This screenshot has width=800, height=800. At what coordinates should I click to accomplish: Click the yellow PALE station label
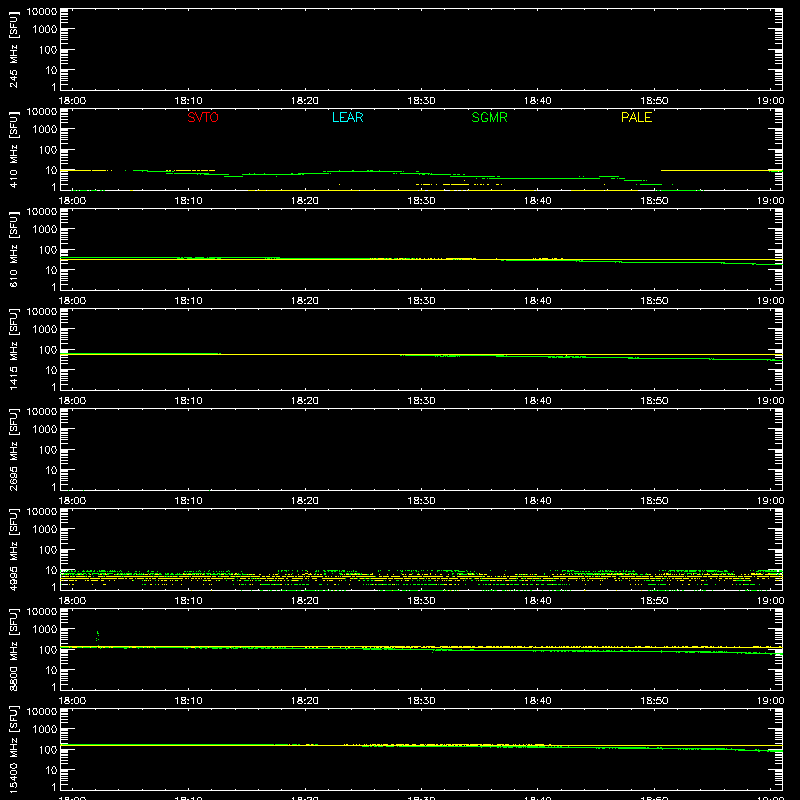pos(636,117)
